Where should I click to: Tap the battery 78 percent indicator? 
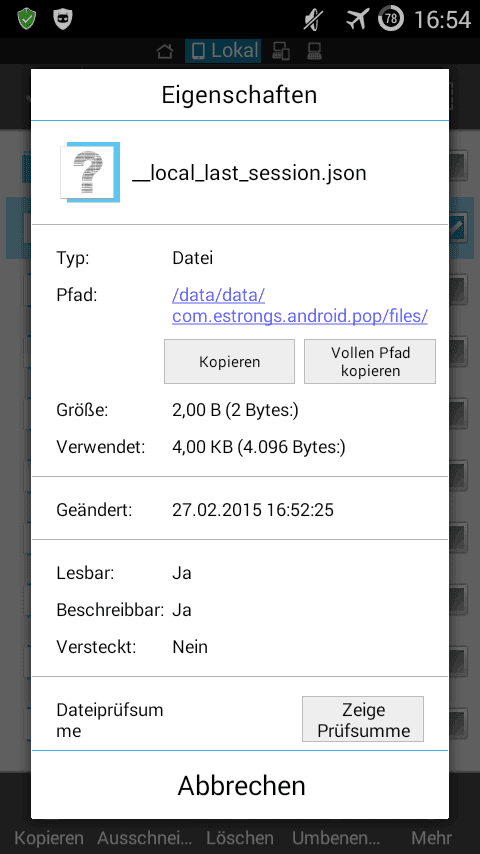[x=391, y=19]
